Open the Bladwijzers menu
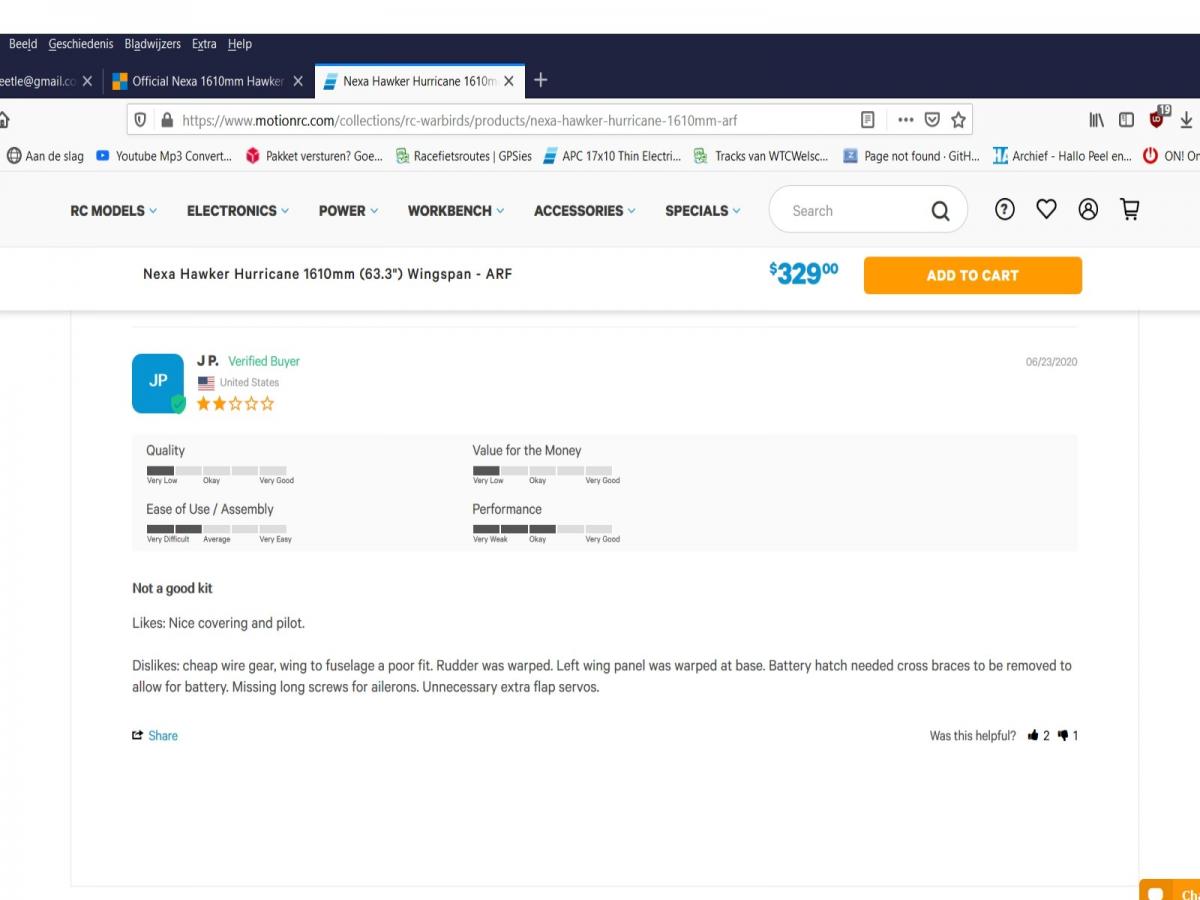Screen dimensions: 1200x900 [153, 44]
